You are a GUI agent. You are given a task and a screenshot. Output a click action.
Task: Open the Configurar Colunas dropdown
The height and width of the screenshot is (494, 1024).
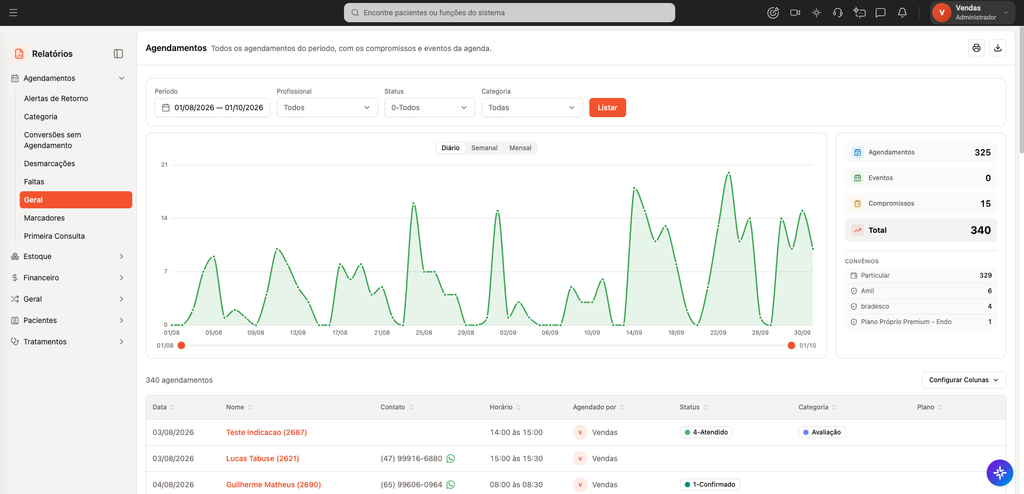(x=964, y=380)
